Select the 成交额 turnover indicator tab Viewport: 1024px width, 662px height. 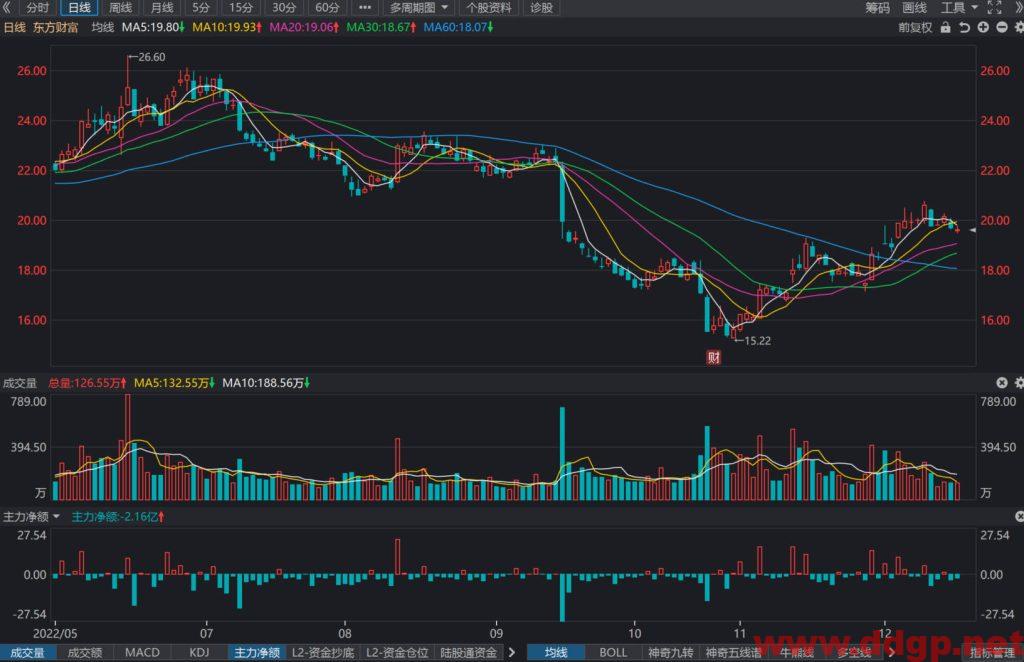click(x=85, y=652)
